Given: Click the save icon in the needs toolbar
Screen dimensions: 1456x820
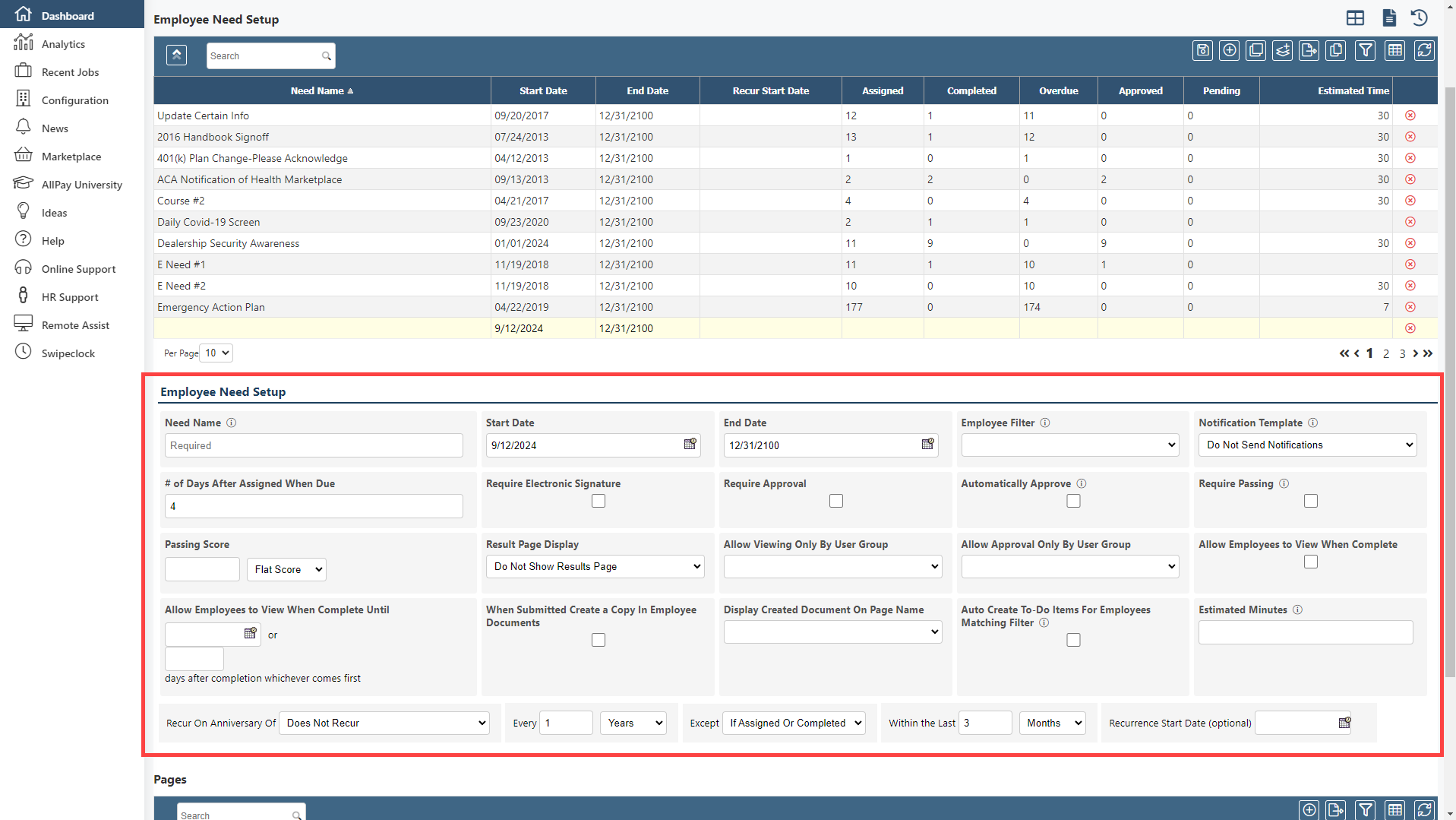Looking at the screenshot, I should pyautogui.click(x=1202, y=51).
